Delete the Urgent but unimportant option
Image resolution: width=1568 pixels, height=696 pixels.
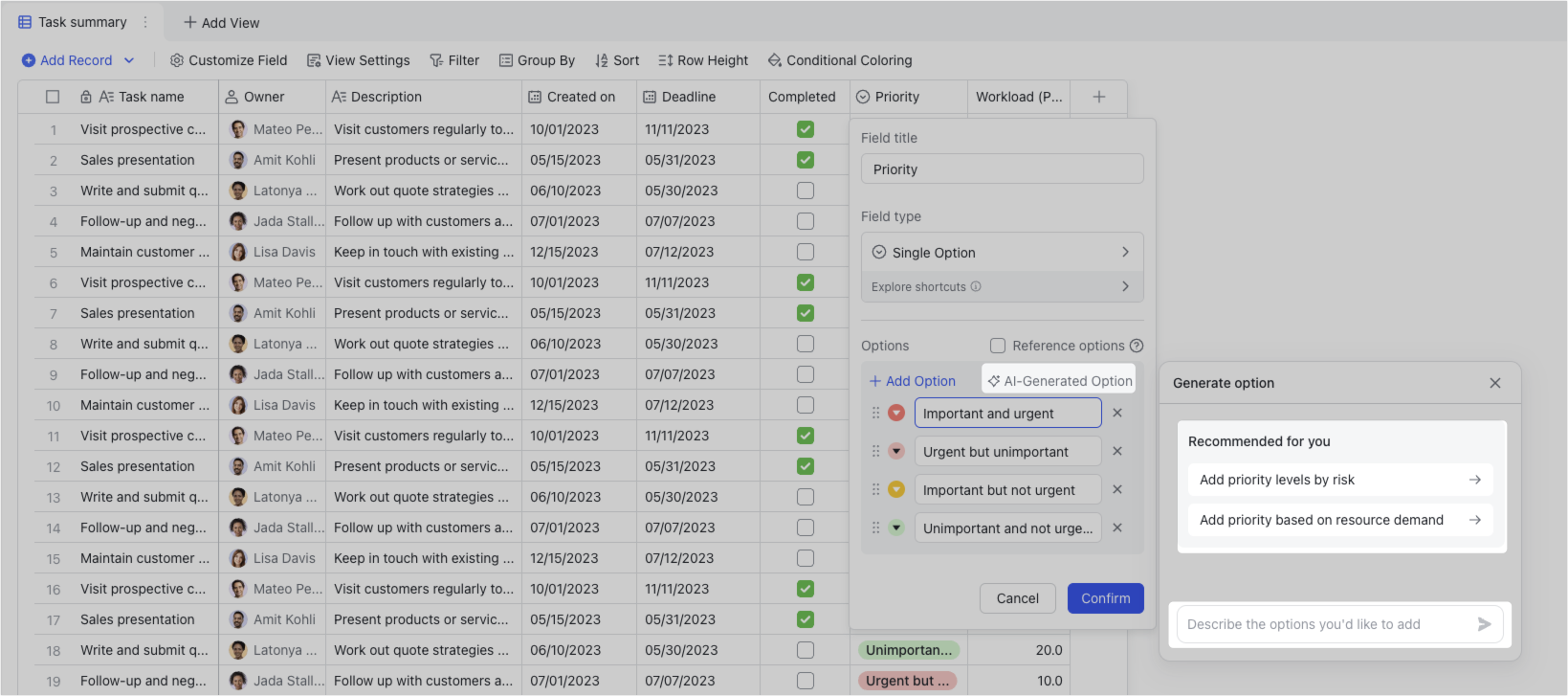[x=1117, y=451]
